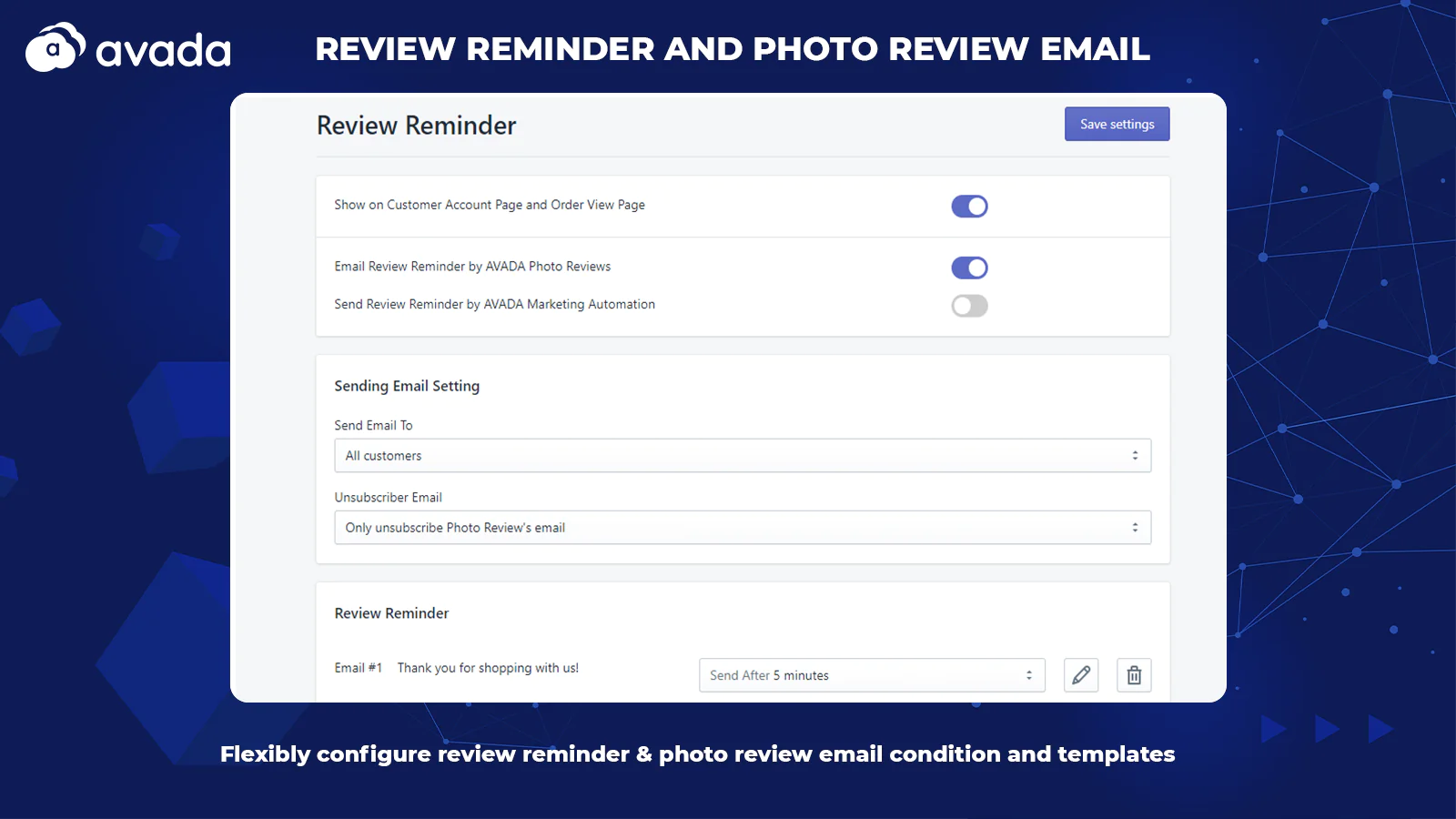Click the 'Email #1' label
Viewport: 1456px width, 819px height.
point(359,668)
